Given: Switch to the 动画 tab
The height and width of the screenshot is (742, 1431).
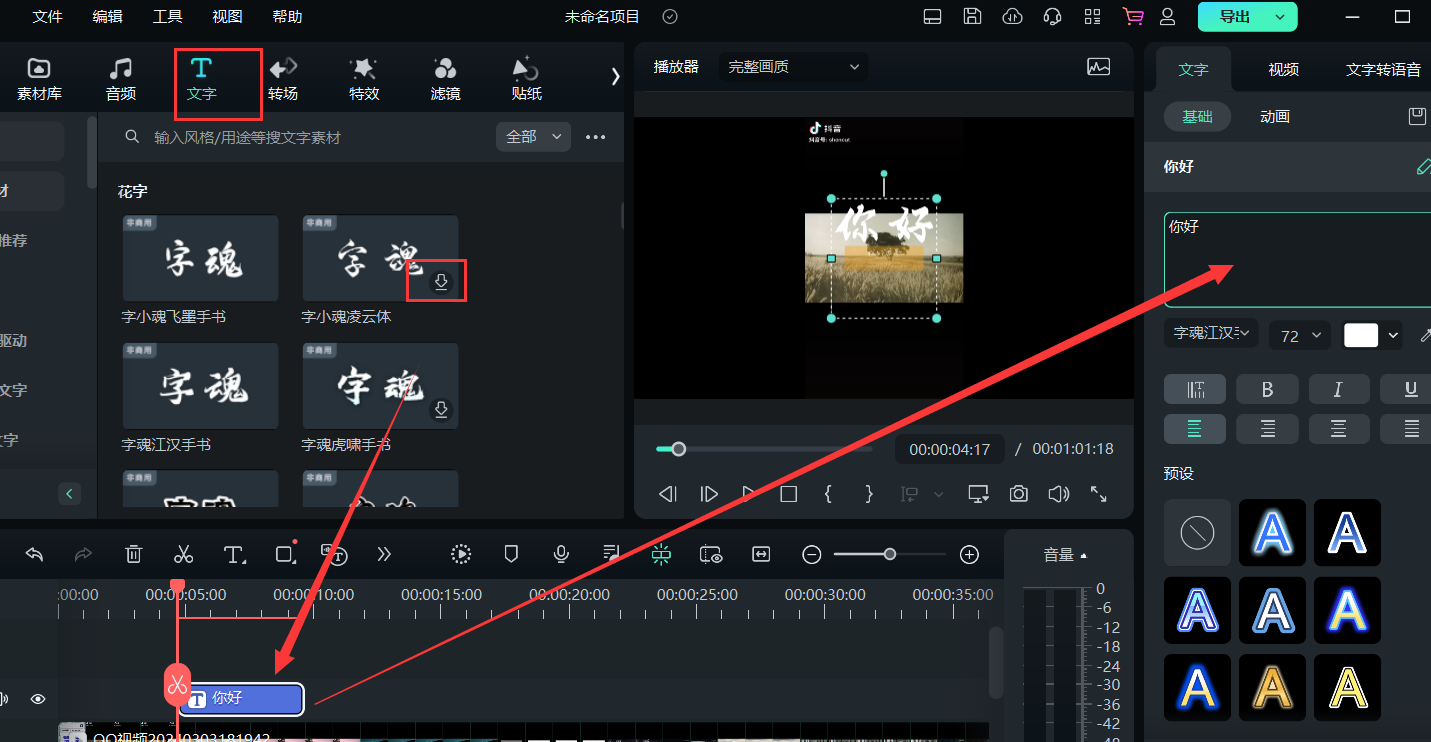Looking at the screenshot, I should 1273,116.
